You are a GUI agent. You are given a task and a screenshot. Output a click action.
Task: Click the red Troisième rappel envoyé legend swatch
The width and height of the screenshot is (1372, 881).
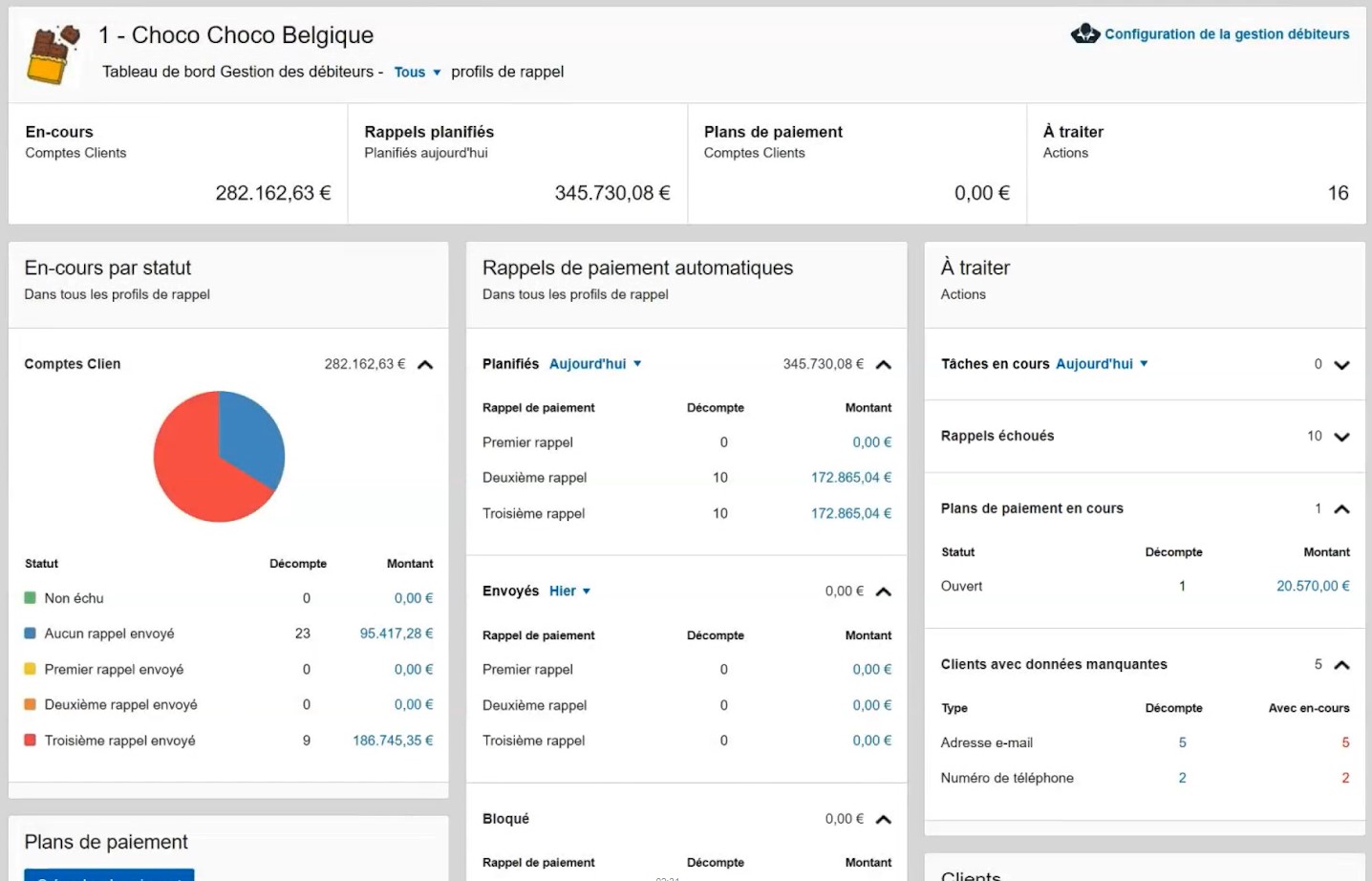(31, 741)
